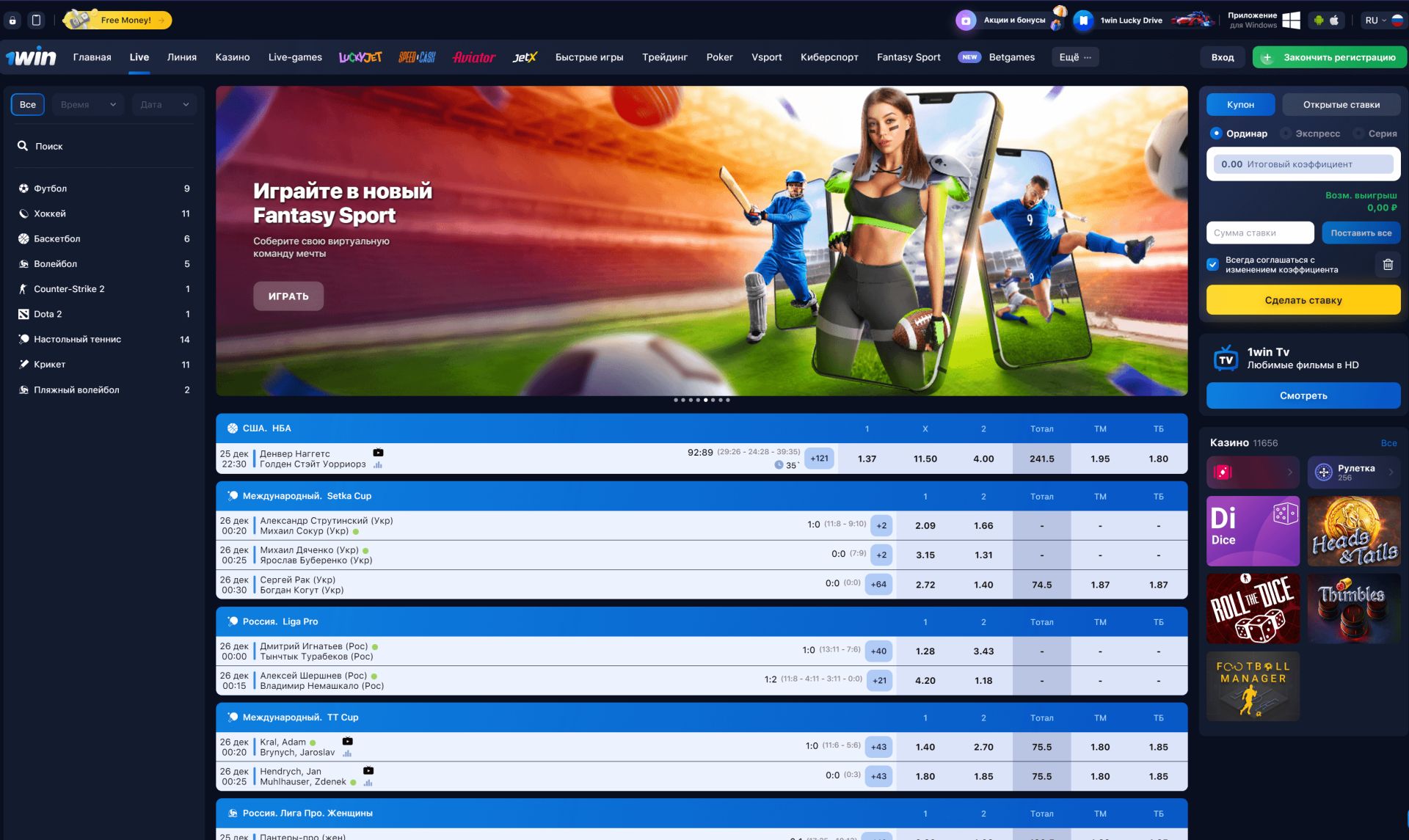Screen dimensions: 1409x840
Task: Click the Windows app download icon
Action: 1291,21
